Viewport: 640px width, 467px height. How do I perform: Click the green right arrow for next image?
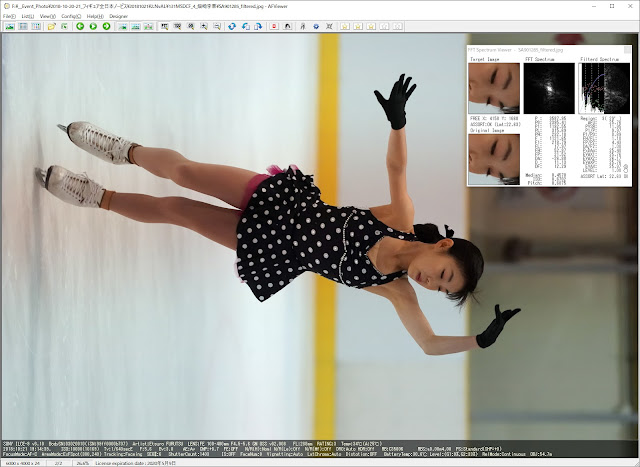point(107,26)
